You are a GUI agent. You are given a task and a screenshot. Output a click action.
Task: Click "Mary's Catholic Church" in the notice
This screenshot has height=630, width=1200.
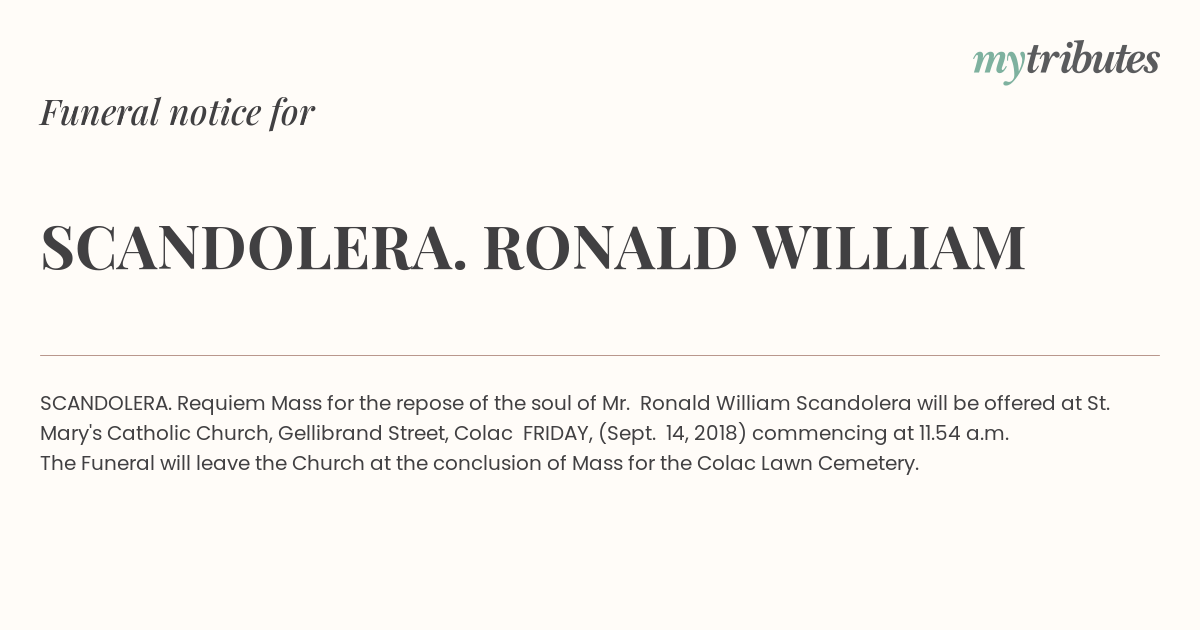click(156, 433)
